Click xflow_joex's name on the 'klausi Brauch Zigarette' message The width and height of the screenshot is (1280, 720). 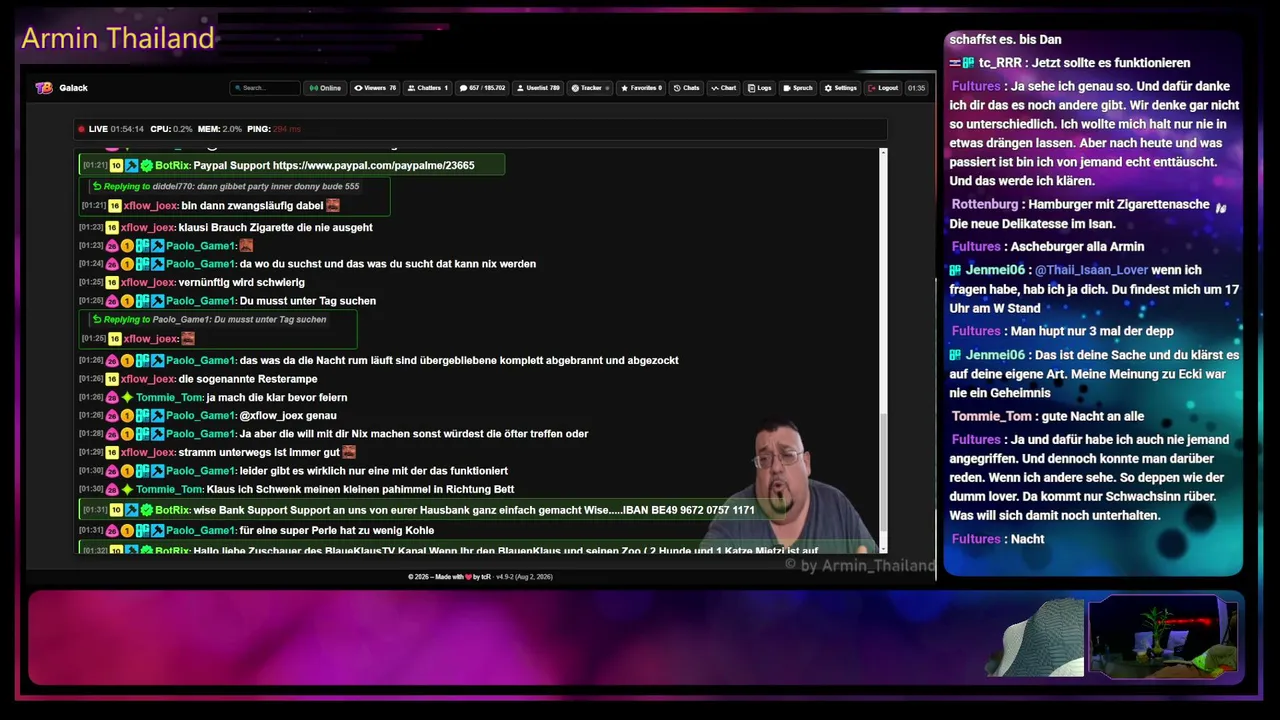(x=148, y=227)
